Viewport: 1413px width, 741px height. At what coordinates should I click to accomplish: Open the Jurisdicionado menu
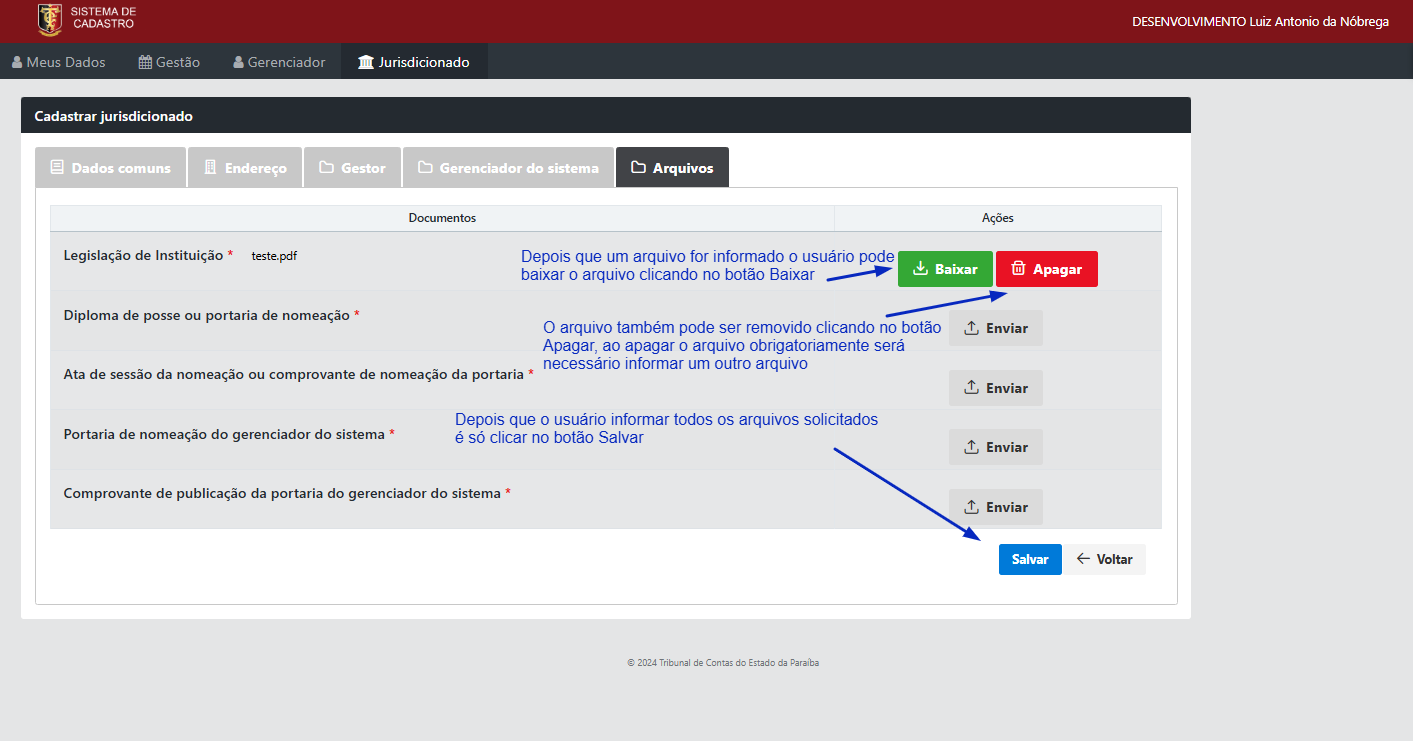414,62
